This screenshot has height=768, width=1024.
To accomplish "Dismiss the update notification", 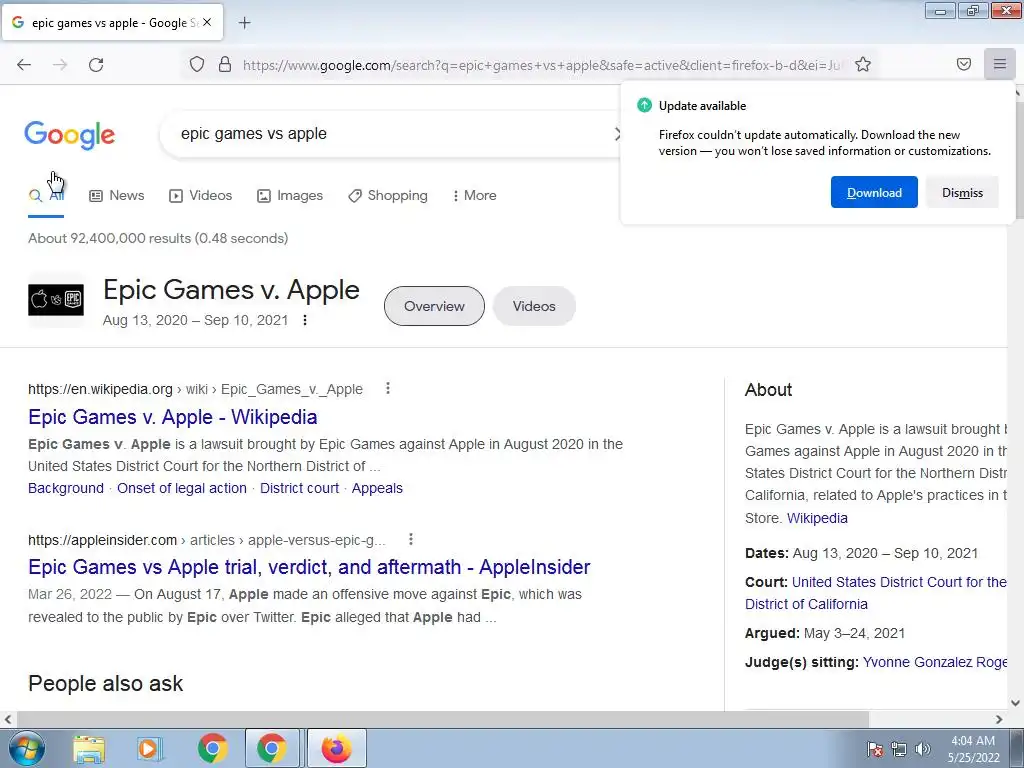I will tap(962, 192).
